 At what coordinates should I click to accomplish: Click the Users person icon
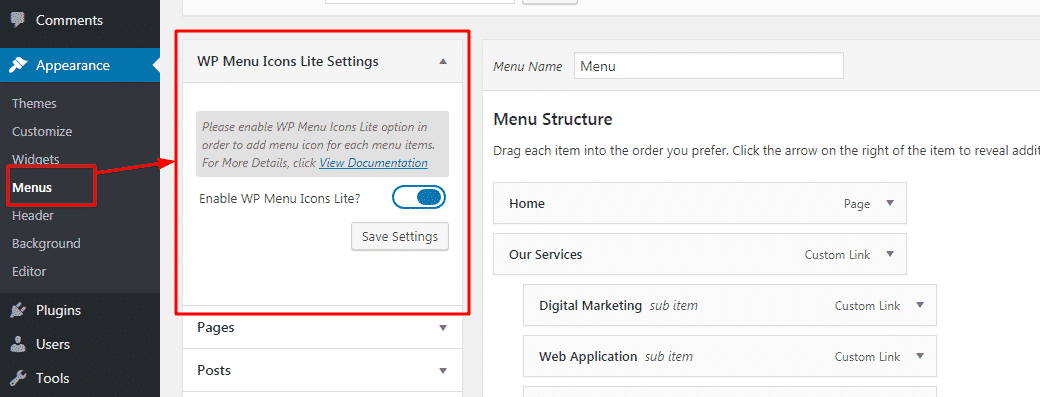[18, 345]
